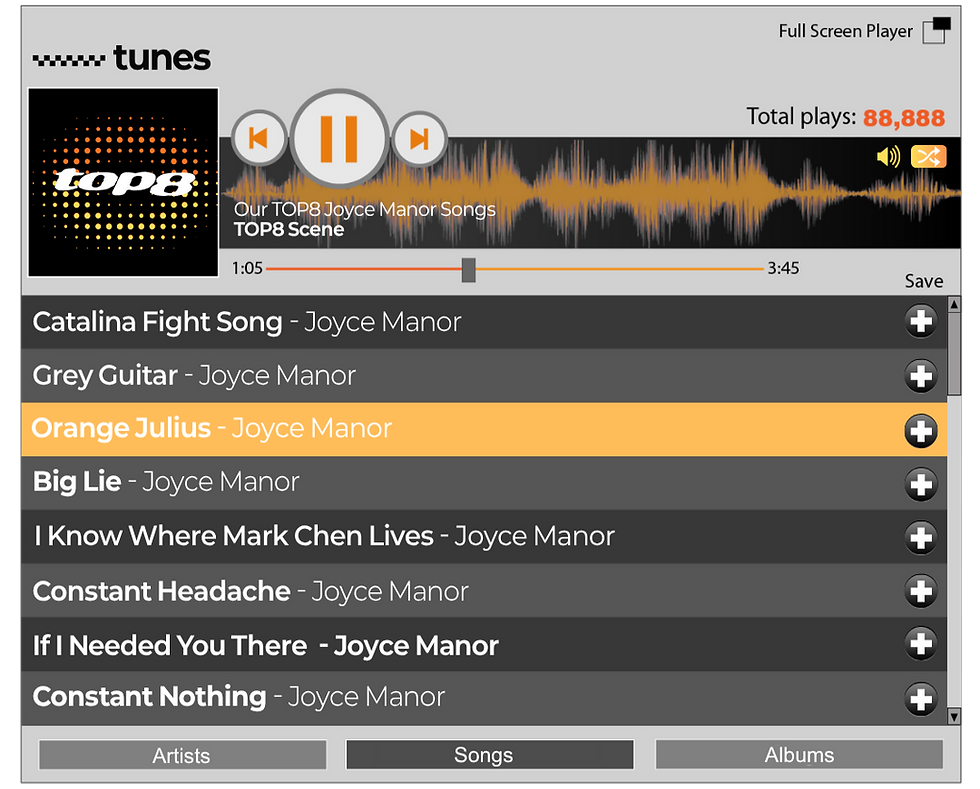The height and width of the screenshot is (789, 980).
Task: Skip to the previous track
Action: click(x=258, y=138)
